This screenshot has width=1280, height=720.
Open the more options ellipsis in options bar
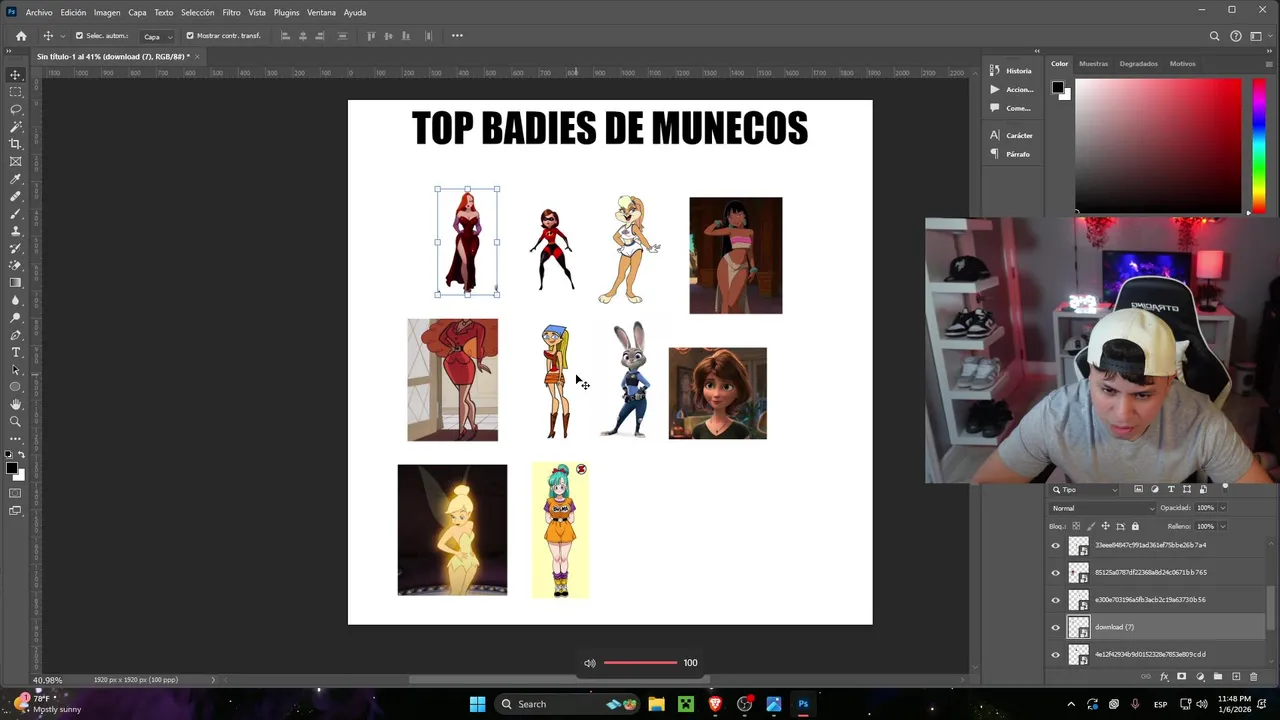[x=457, y=36]
